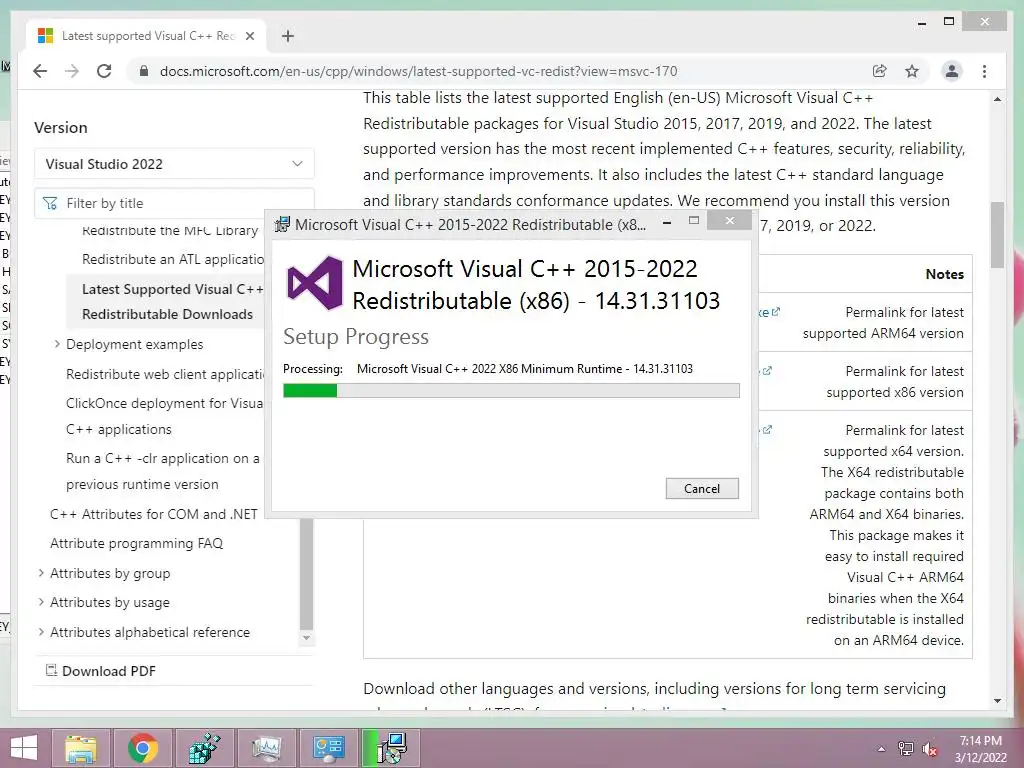Go back in Chrome
Viewport: 1024px width, 768px height.
[40, 71]
